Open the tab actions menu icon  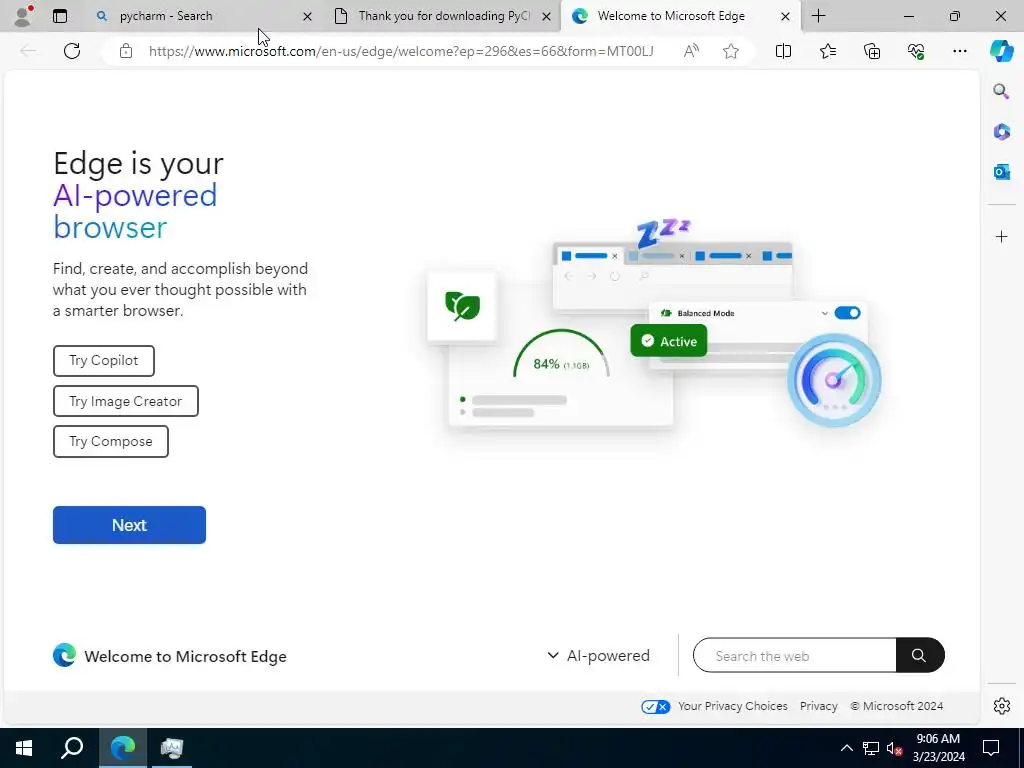point(59,16)
